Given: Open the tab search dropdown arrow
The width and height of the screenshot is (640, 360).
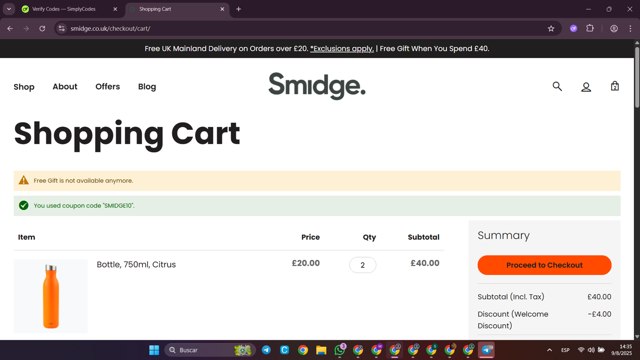Looking at the screenshot, I should pos(9,9).
